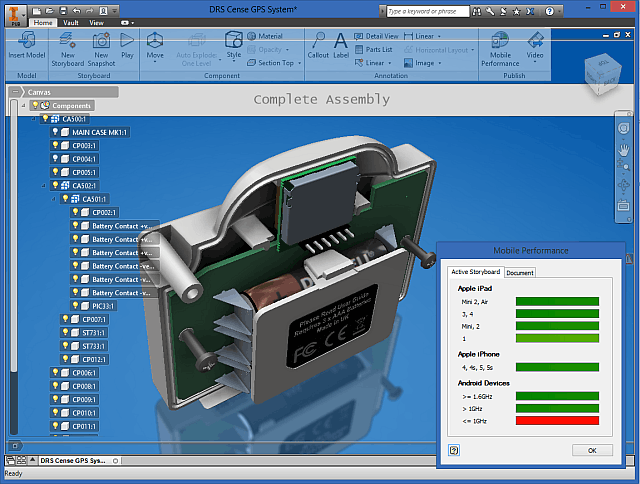This screenshot has width=640, height=484.
Task: Click the red Android <= 1GHz performance bar
Action: point(557,421)
